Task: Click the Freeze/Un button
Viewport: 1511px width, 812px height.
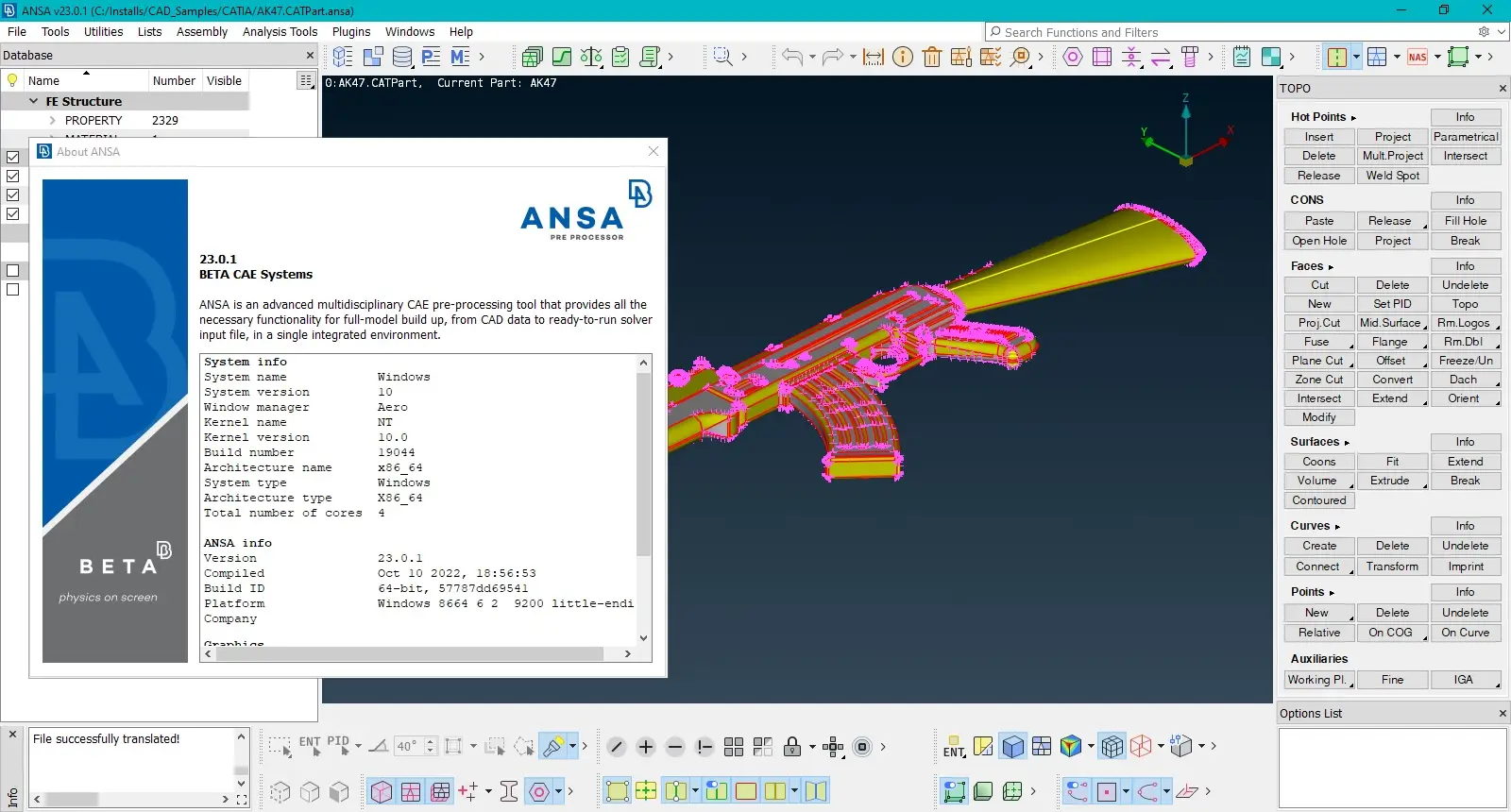Action: coord(1465,361)
